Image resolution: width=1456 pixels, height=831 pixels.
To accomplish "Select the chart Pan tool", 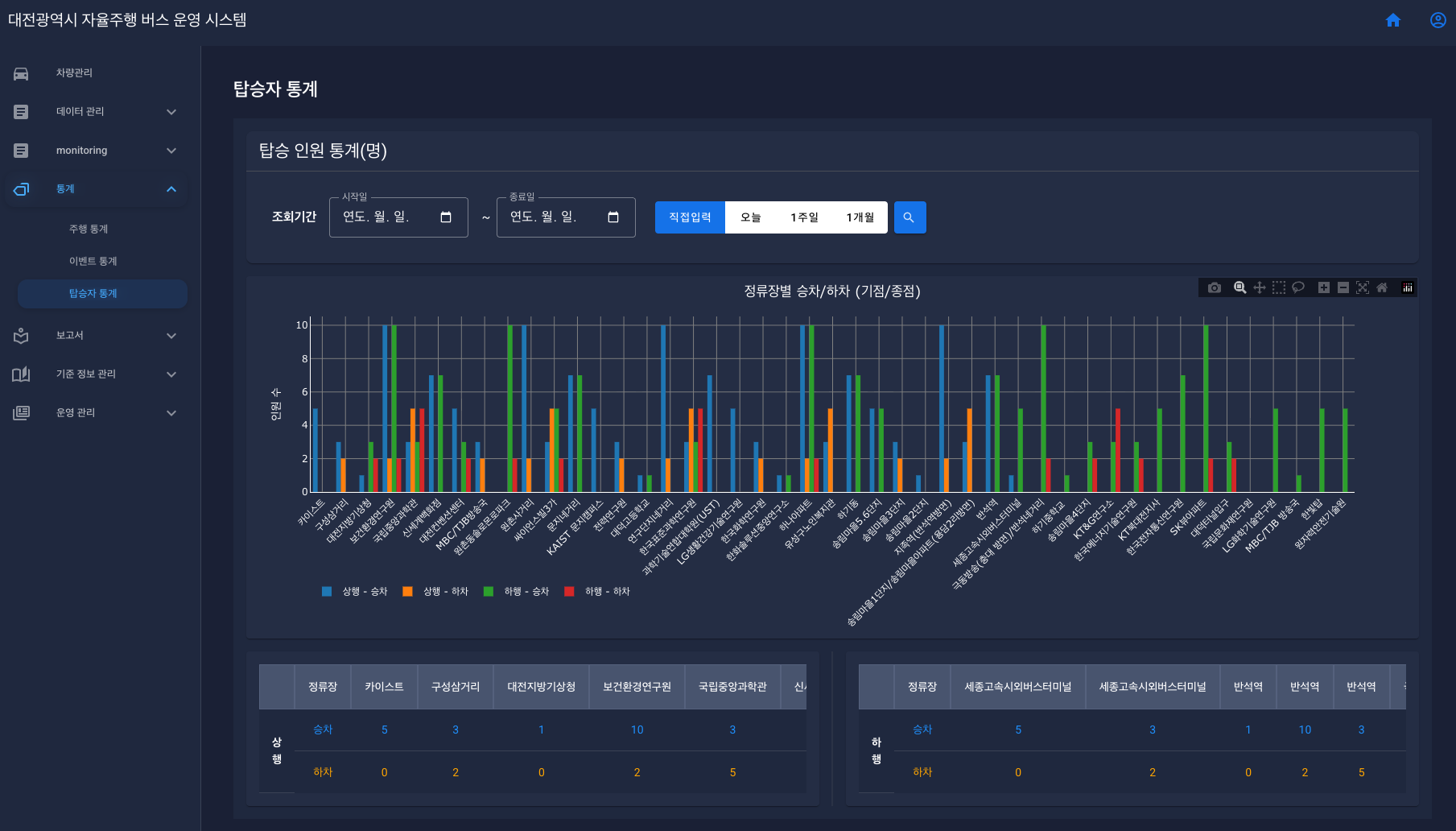I will click(x=1260, y=287).
